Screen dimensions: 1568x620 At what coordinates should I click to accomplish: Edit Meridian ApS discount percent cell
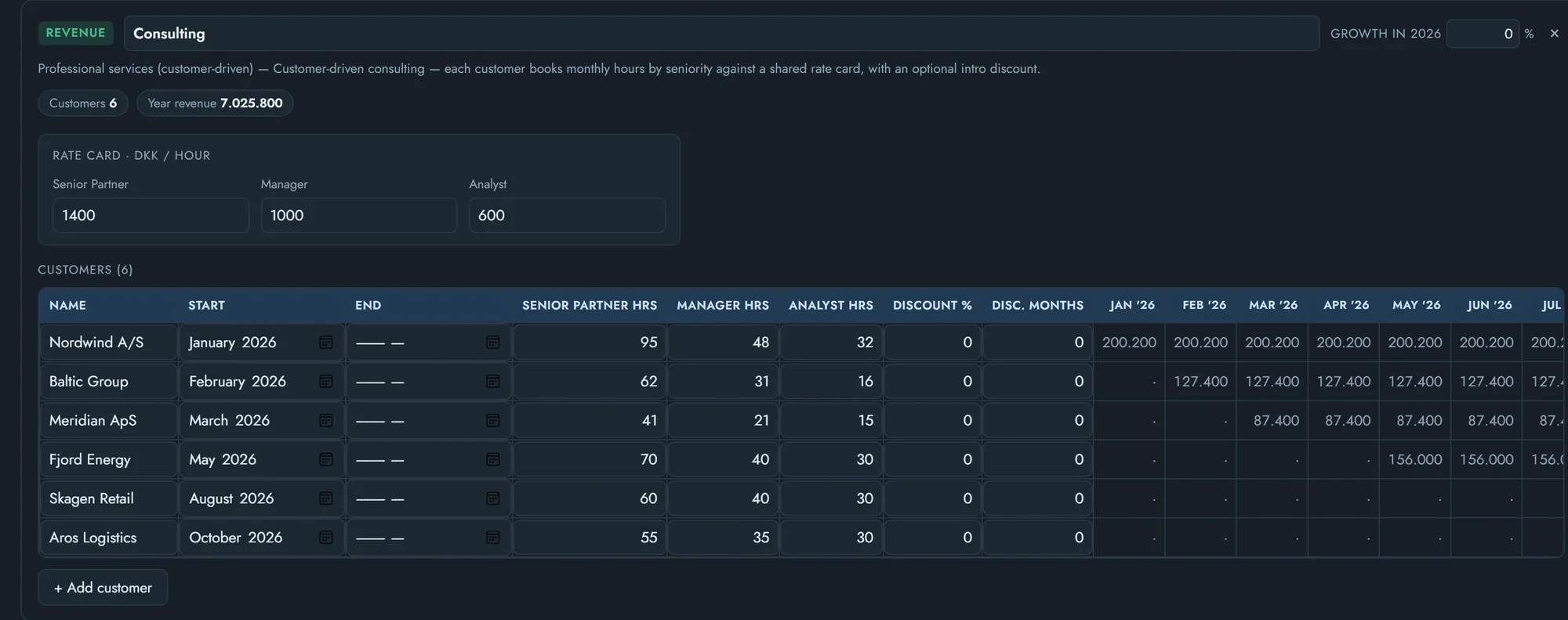click(932, 421)
